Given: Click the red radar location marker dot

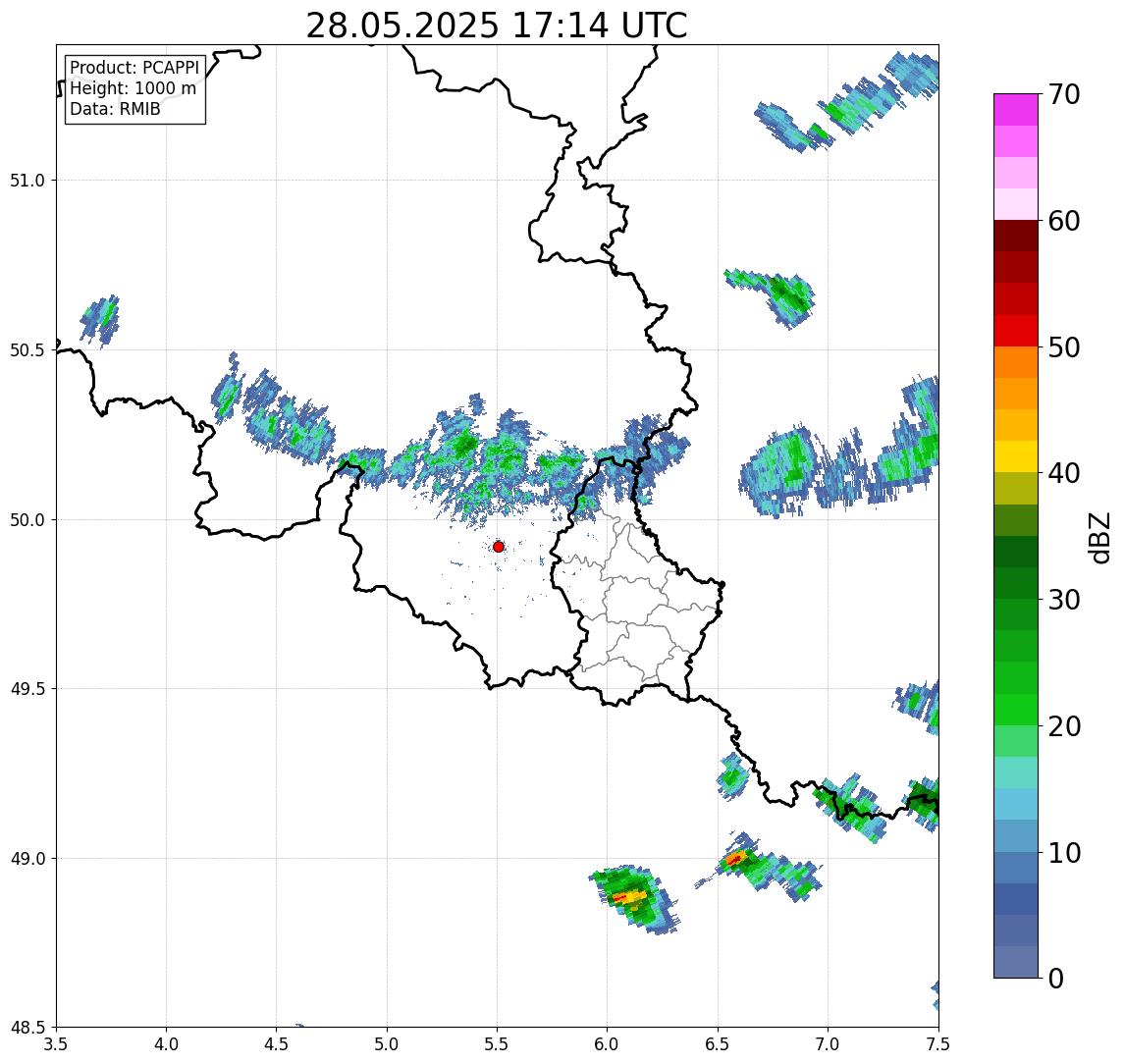Looking at the screenshot, I should point(499,547).
